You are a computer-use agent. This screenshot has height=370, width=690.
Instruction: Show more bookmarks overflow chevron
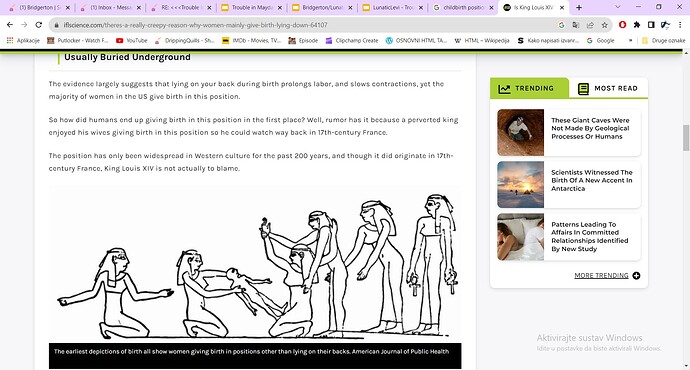pos(631,40)
